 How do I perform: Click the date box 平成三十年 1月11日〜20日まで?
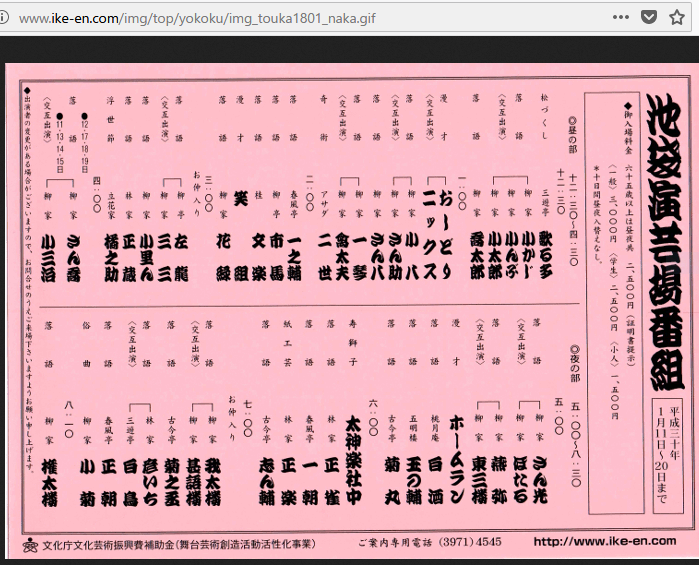point(667,455)
